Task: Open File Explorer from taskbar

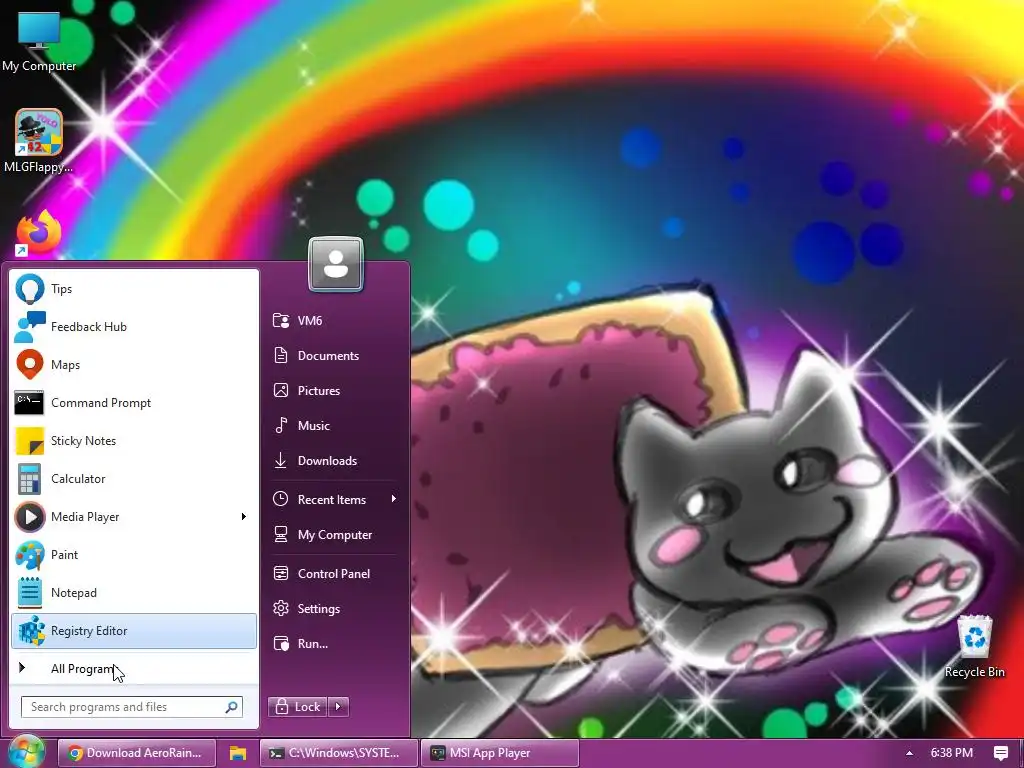Action: 238,753
